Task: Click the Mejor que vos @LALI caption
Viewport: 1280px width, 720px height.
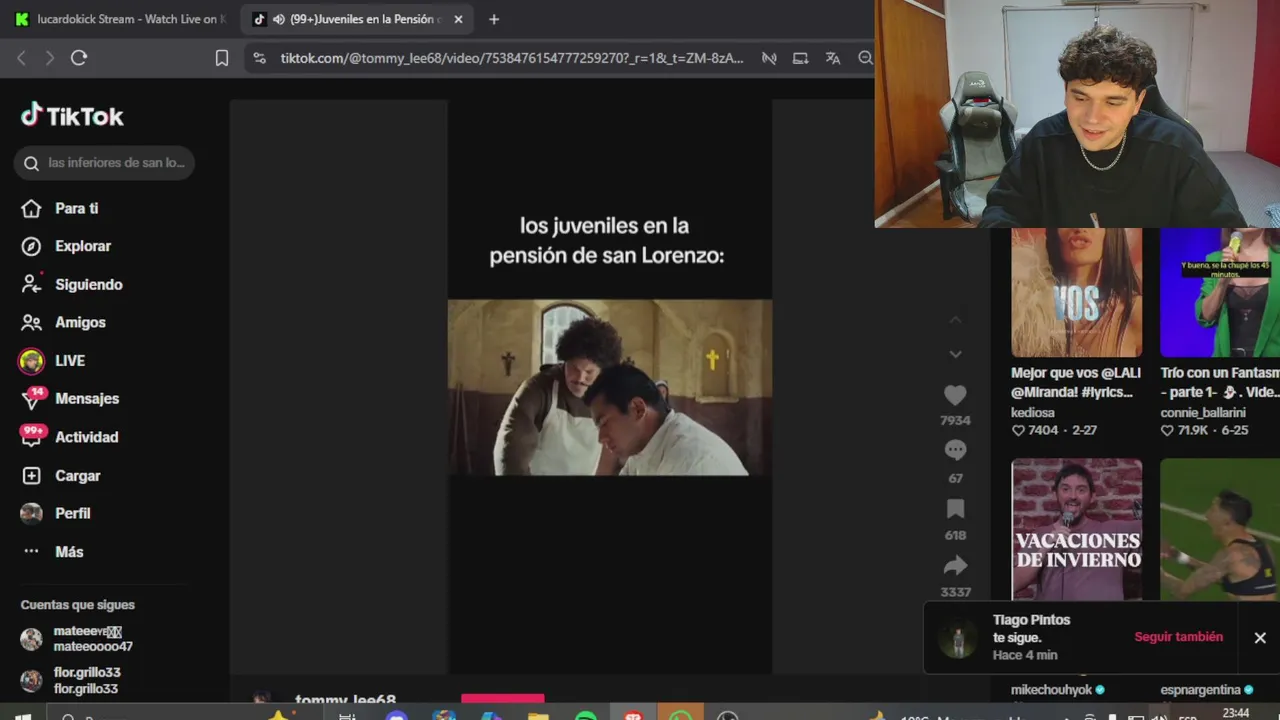Action: [x=1076, y=382]
